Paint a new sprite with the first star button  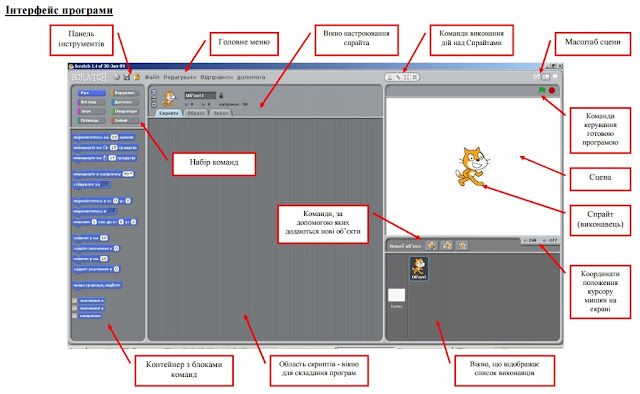click(431, 245)
